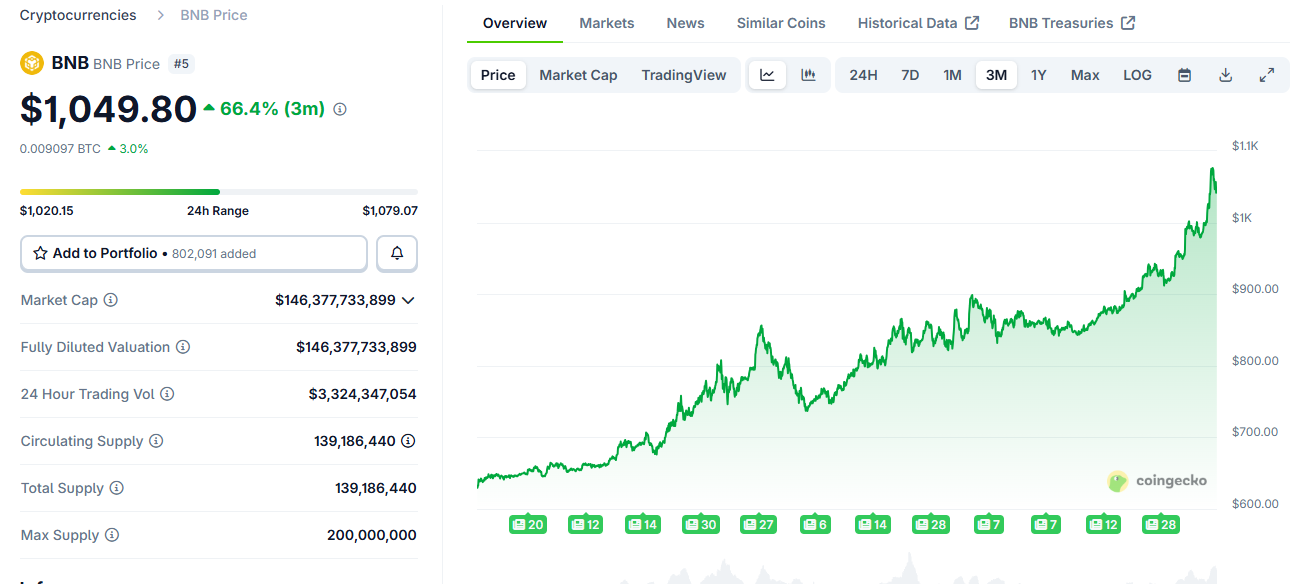The image size is (1301, 584).
Task: Set chart range to 3M
Action: point(996,75)
